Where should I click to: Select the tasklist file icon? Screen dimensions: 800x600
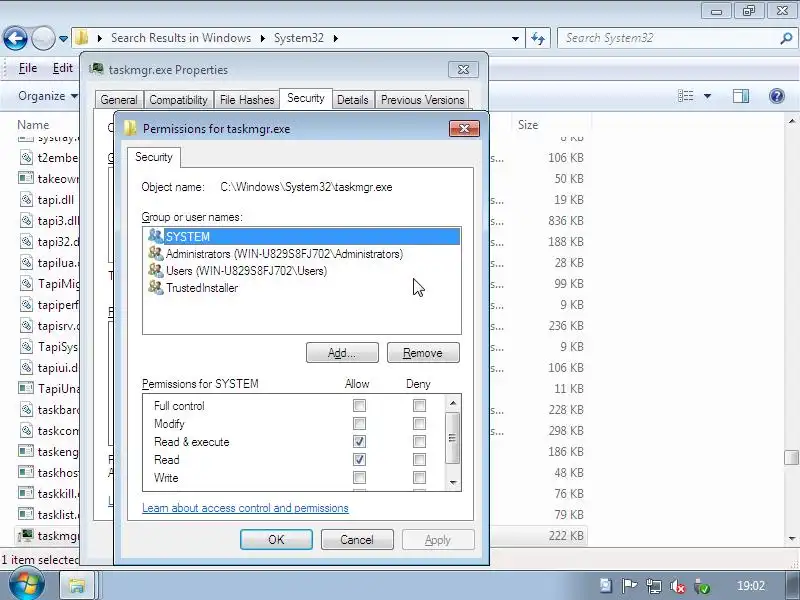tap(26, 514)
